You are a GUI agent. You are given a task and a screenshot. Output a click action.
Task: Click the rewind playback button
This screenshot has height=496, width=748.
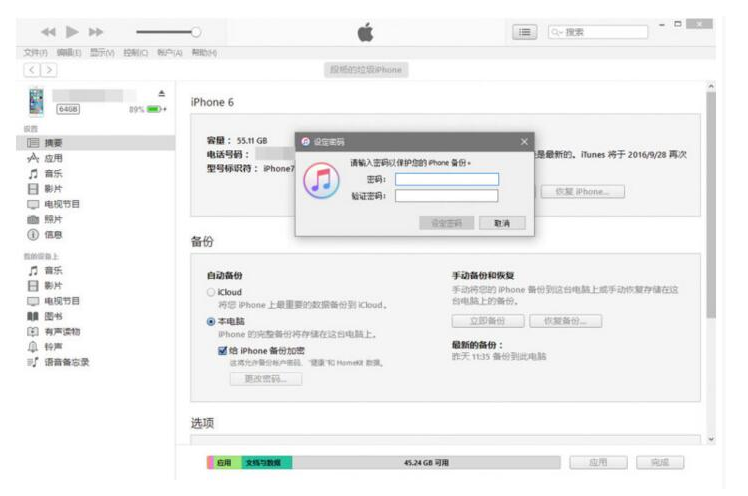[48, 32]
